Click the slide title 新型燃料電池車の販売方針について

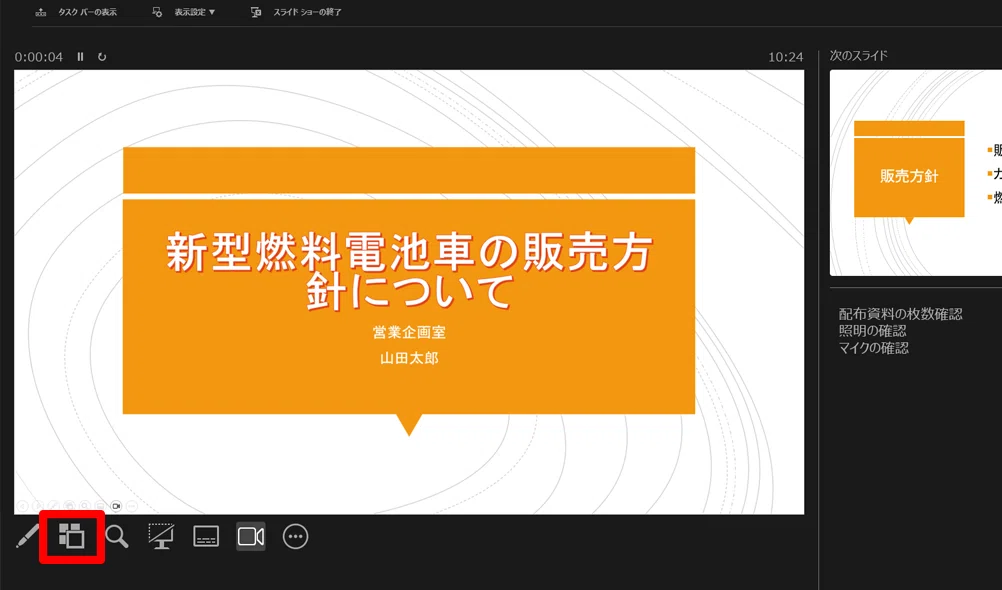click(x=409, y=271)
